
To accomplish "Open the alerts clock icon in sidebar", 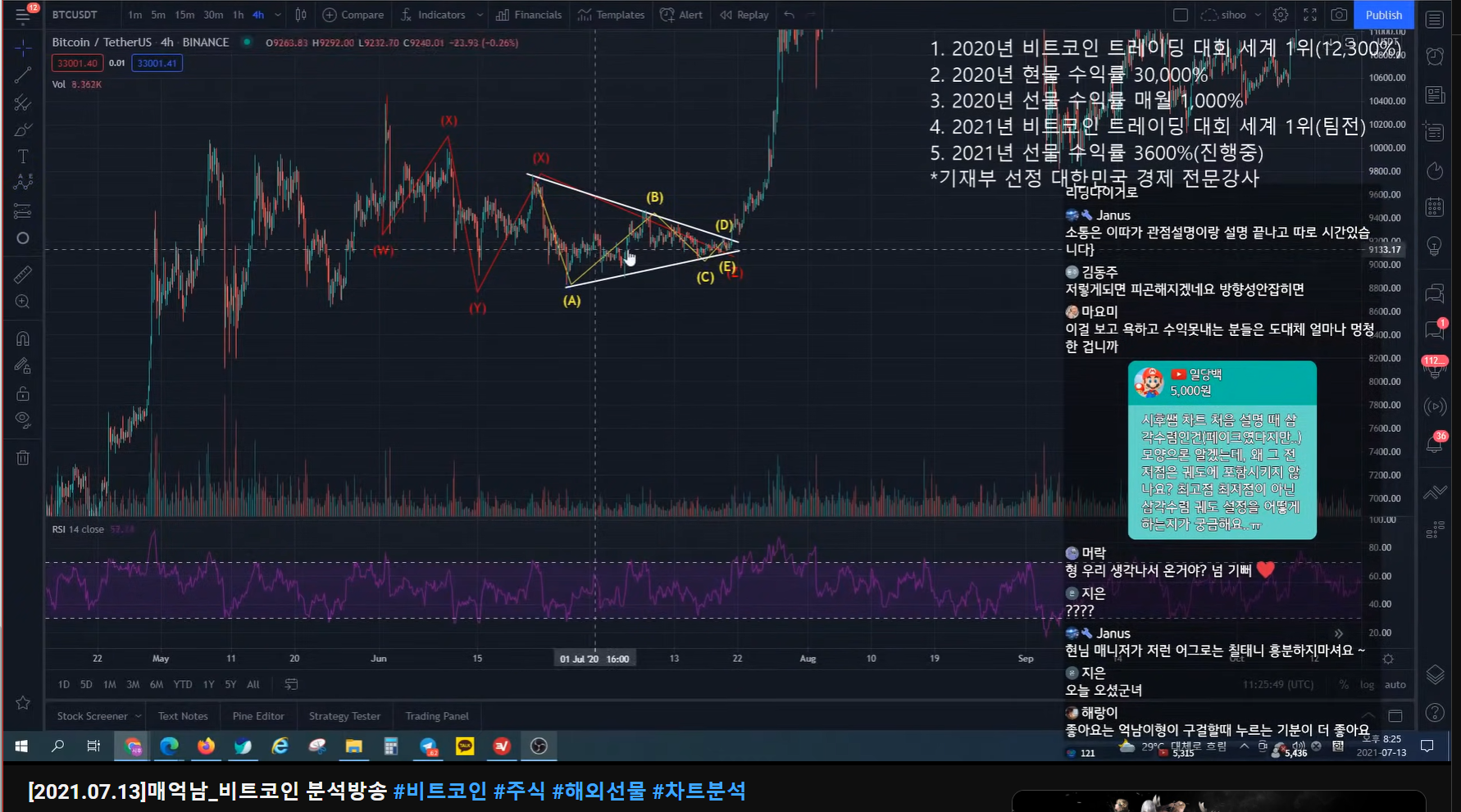I will (1435, 57).
